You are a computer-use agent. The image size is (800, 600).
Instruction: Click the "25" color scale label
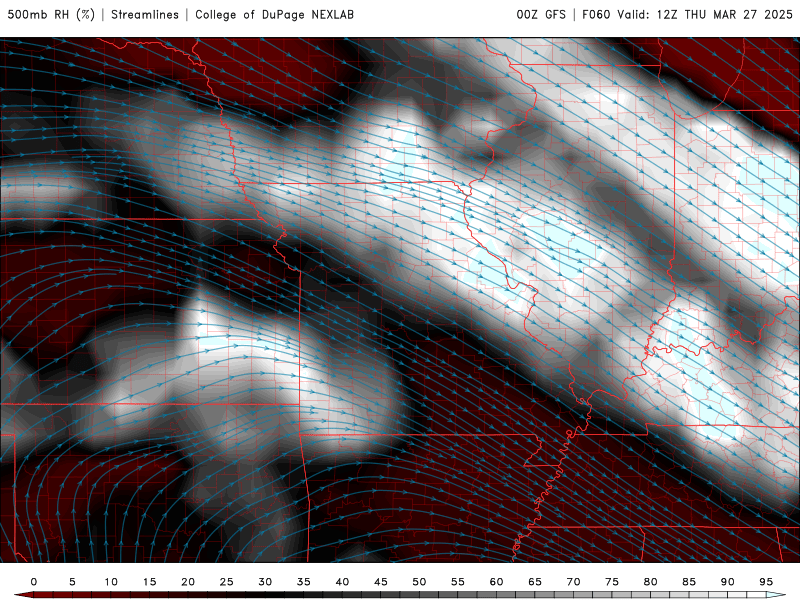[227, 582]
